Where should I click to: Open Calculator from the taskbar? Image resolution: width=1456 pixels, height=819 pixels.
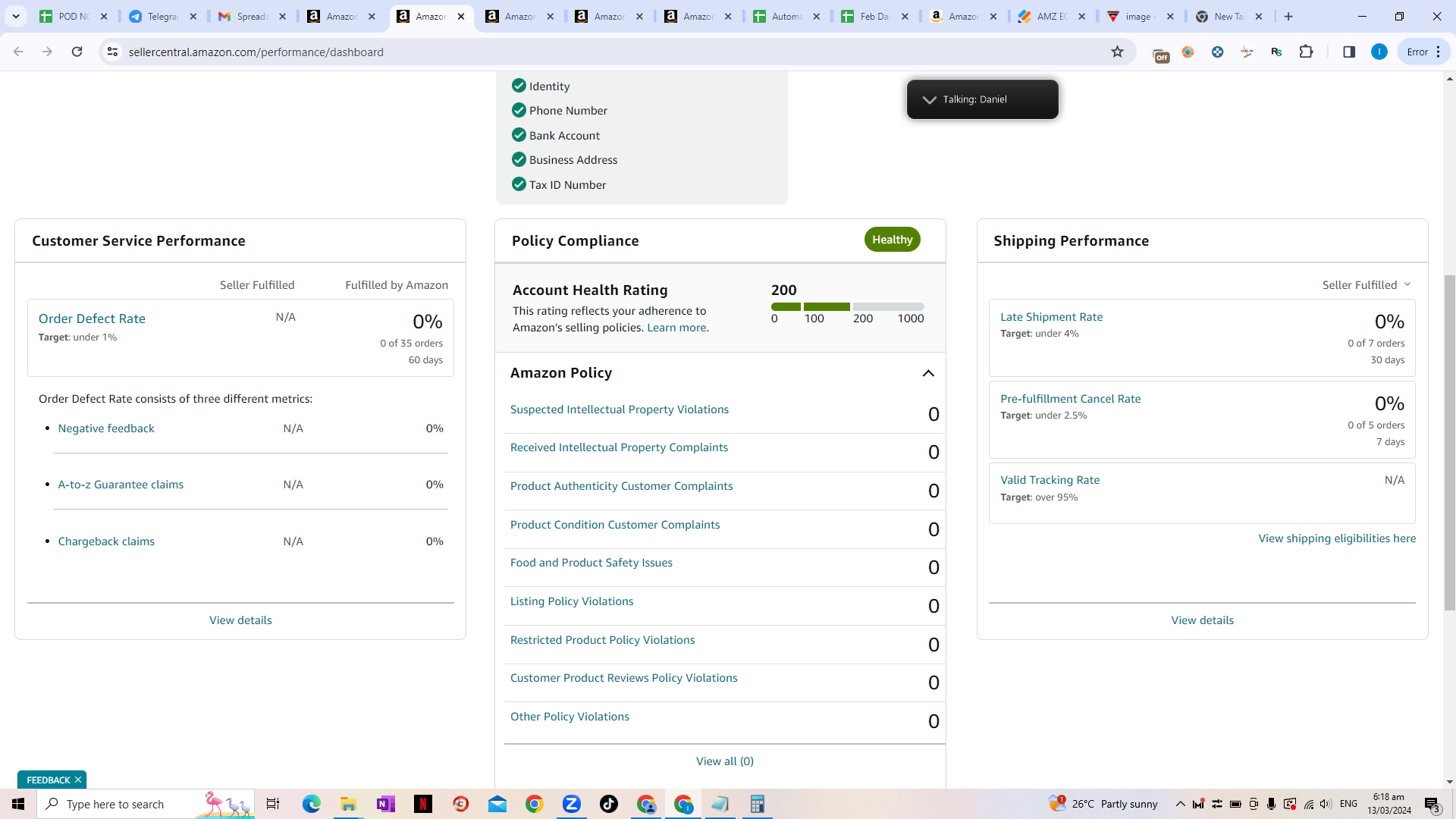click(x=757, y=804)
